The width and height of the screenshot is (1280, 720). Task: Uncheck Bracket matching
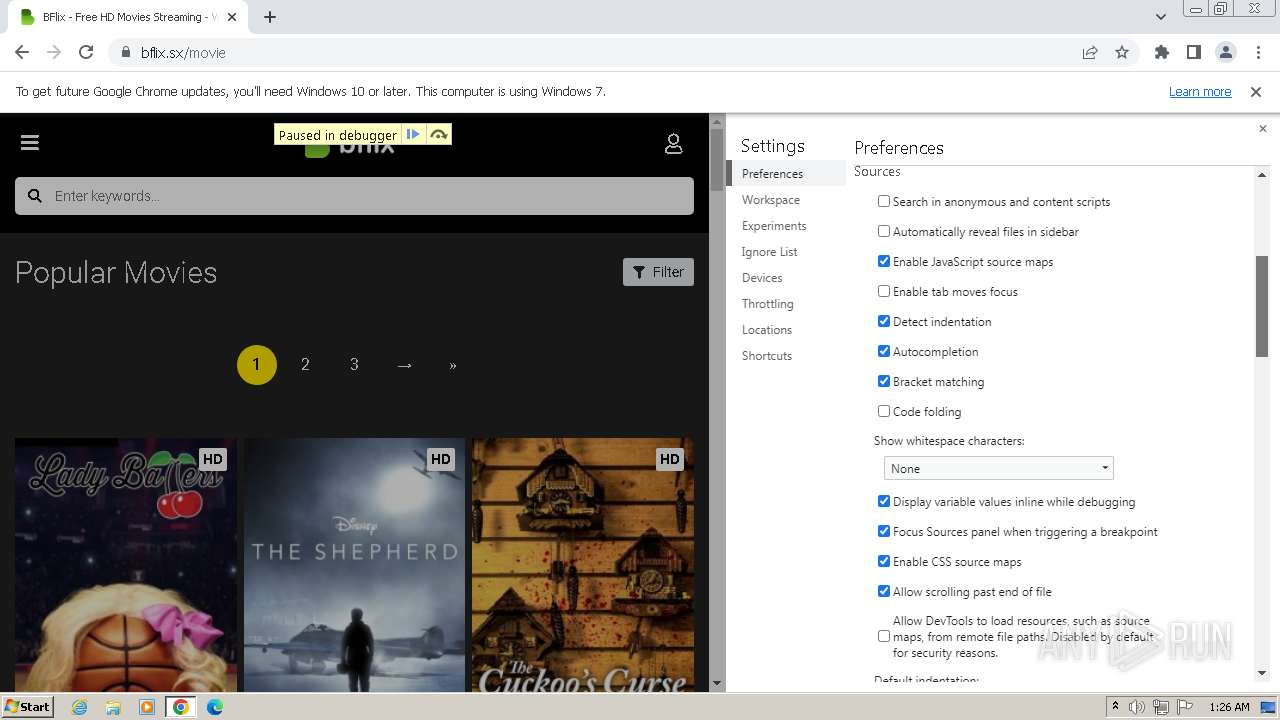tap(884, 381)
